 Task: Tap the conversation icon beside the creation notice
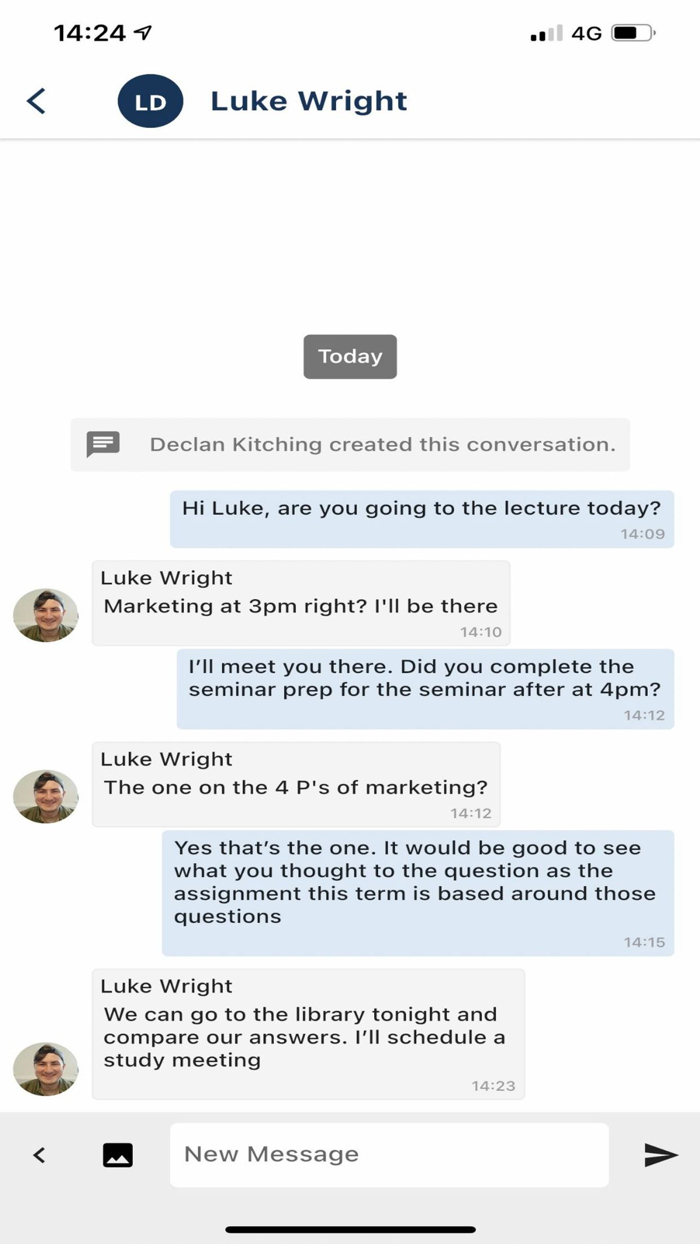tap(102, 444)
